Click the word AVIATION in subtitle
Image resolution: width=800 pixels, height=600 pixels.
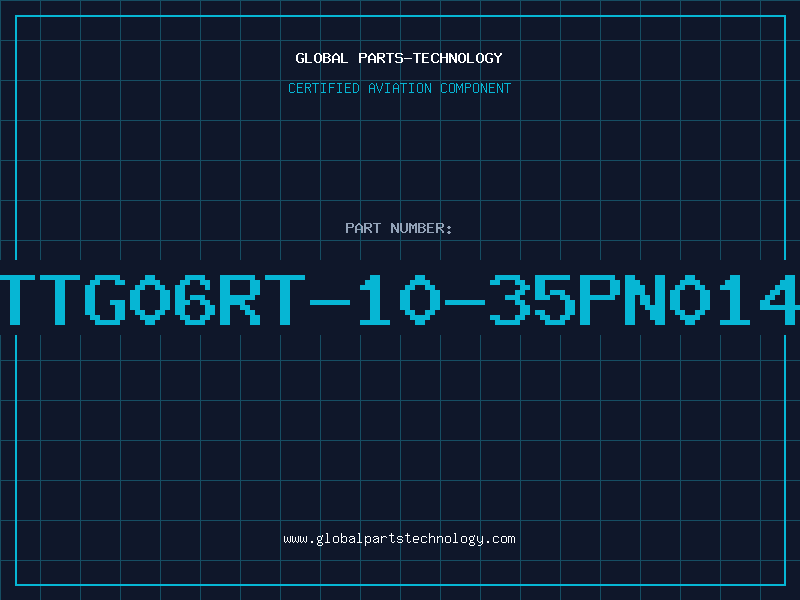(x=400, y=88)
